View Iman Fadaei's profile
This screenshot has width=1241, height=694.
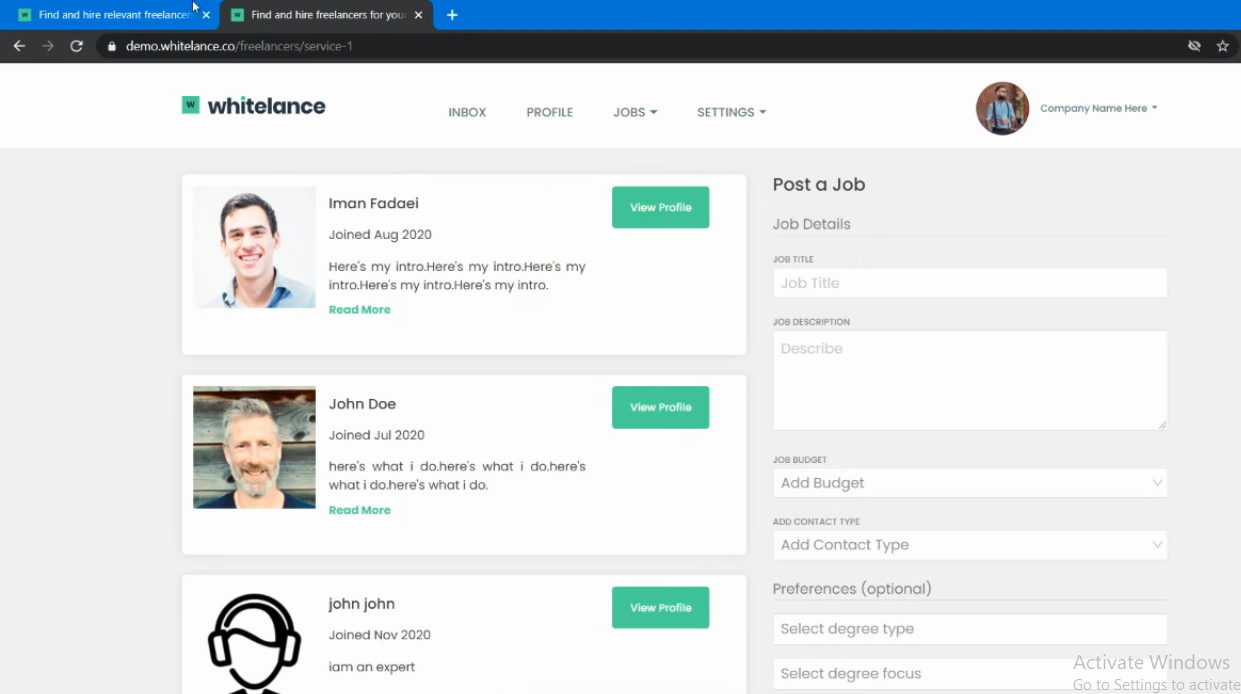[660, 207]
